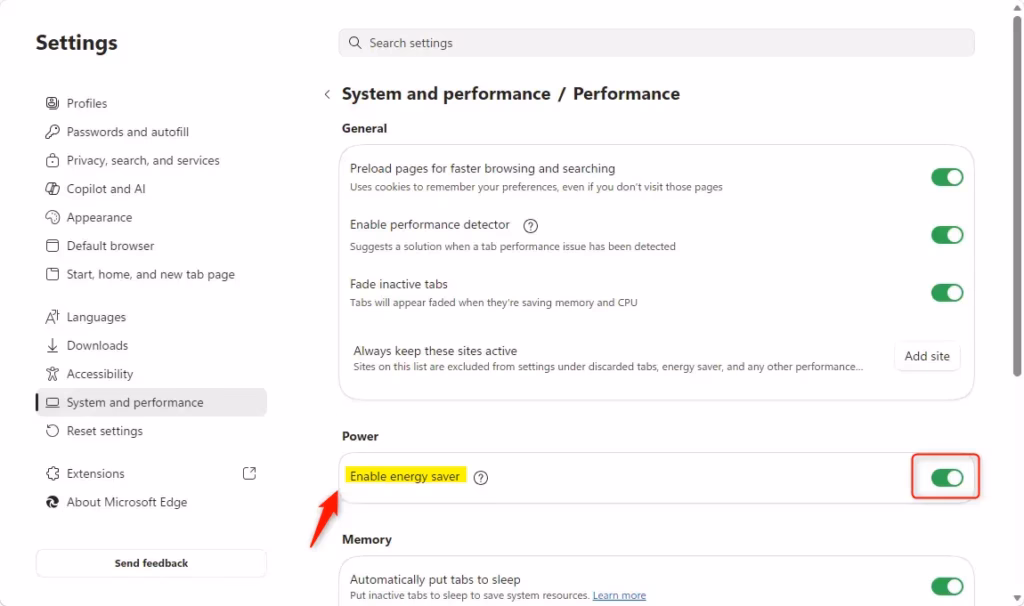Image resolution: width=1024 pixels, height=606 pixels.
Task: Disable Preload pages for faster browsing
Action: pyautogui.click(x=946, y=176)
